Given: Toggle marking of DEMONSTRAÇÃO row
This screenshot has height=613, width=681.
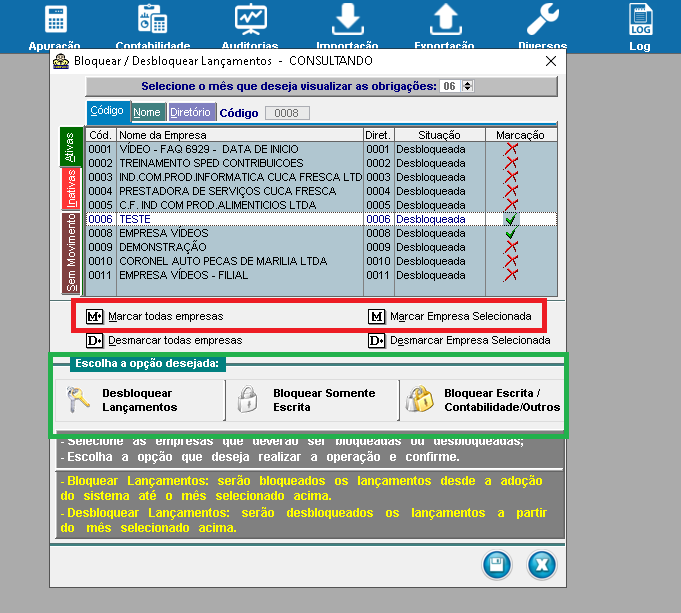Looking at the screenshot, I should tap(511, 247).
